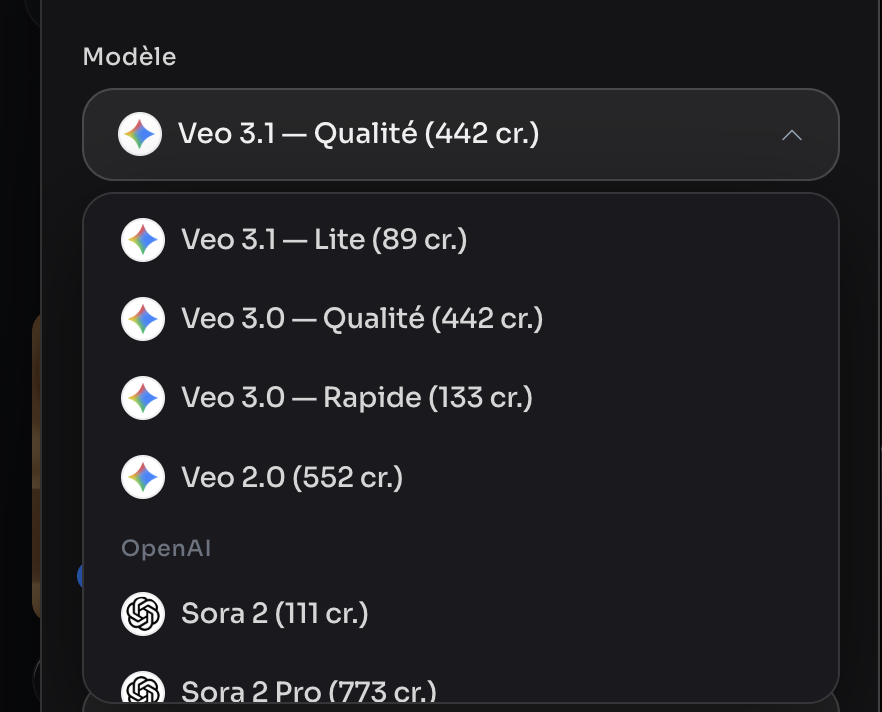Pick Veo 3.0 — Rapide (133 cr.)
The height and width of the screenshot is (712, 882).
pos(461,398)
